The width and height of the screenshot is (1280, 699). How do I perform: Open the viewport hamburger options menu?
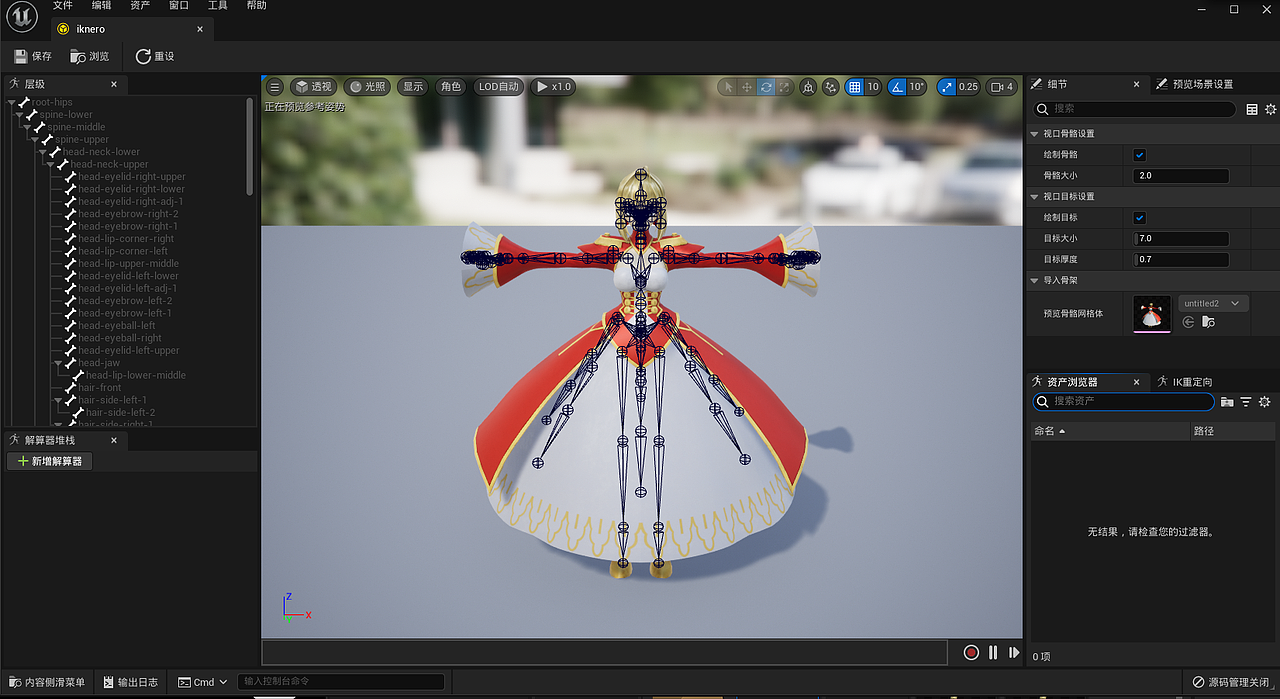[x=275, y=87]
